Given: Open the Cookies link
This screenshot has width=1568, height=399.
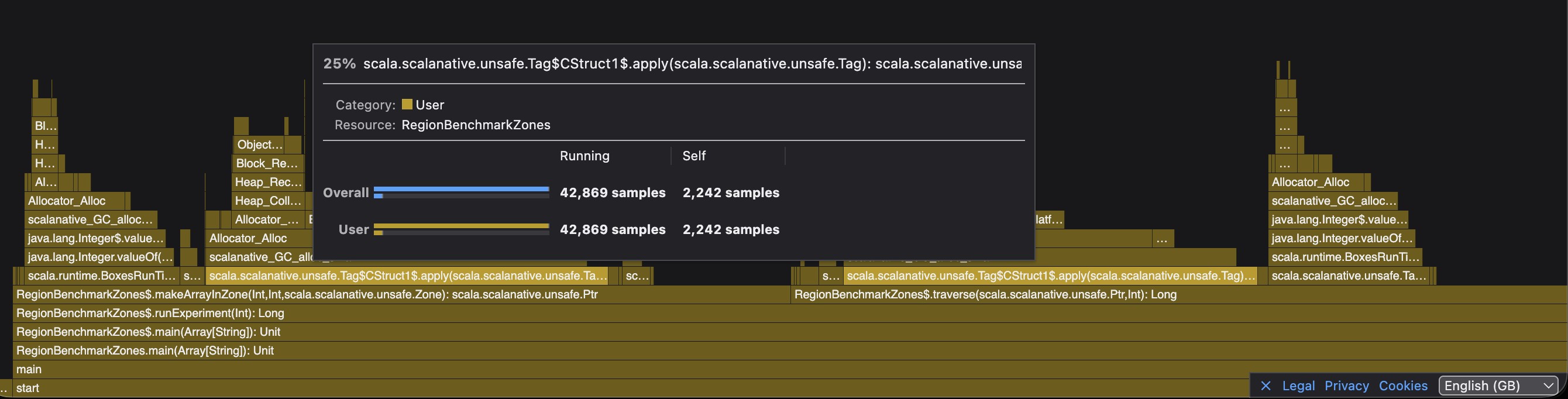Looking at the screenshot, I should (x=1403, y=386).
